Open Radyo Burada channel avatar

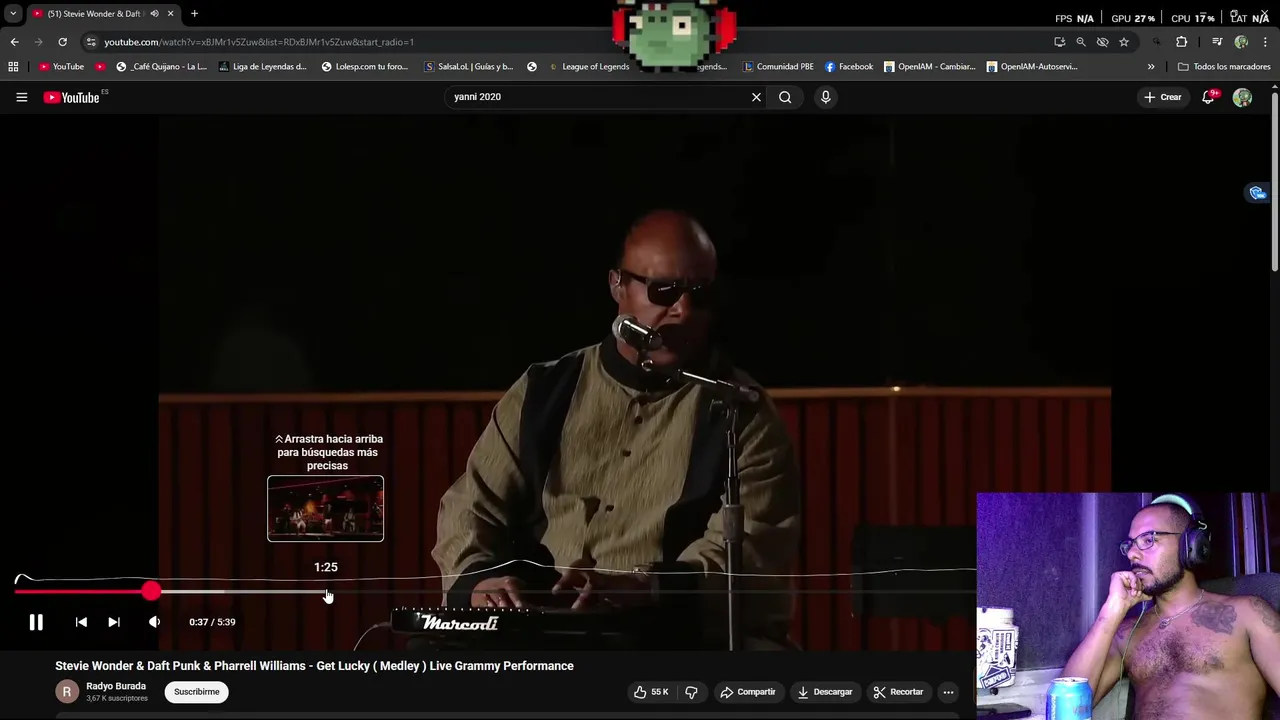tap(67, 692)
